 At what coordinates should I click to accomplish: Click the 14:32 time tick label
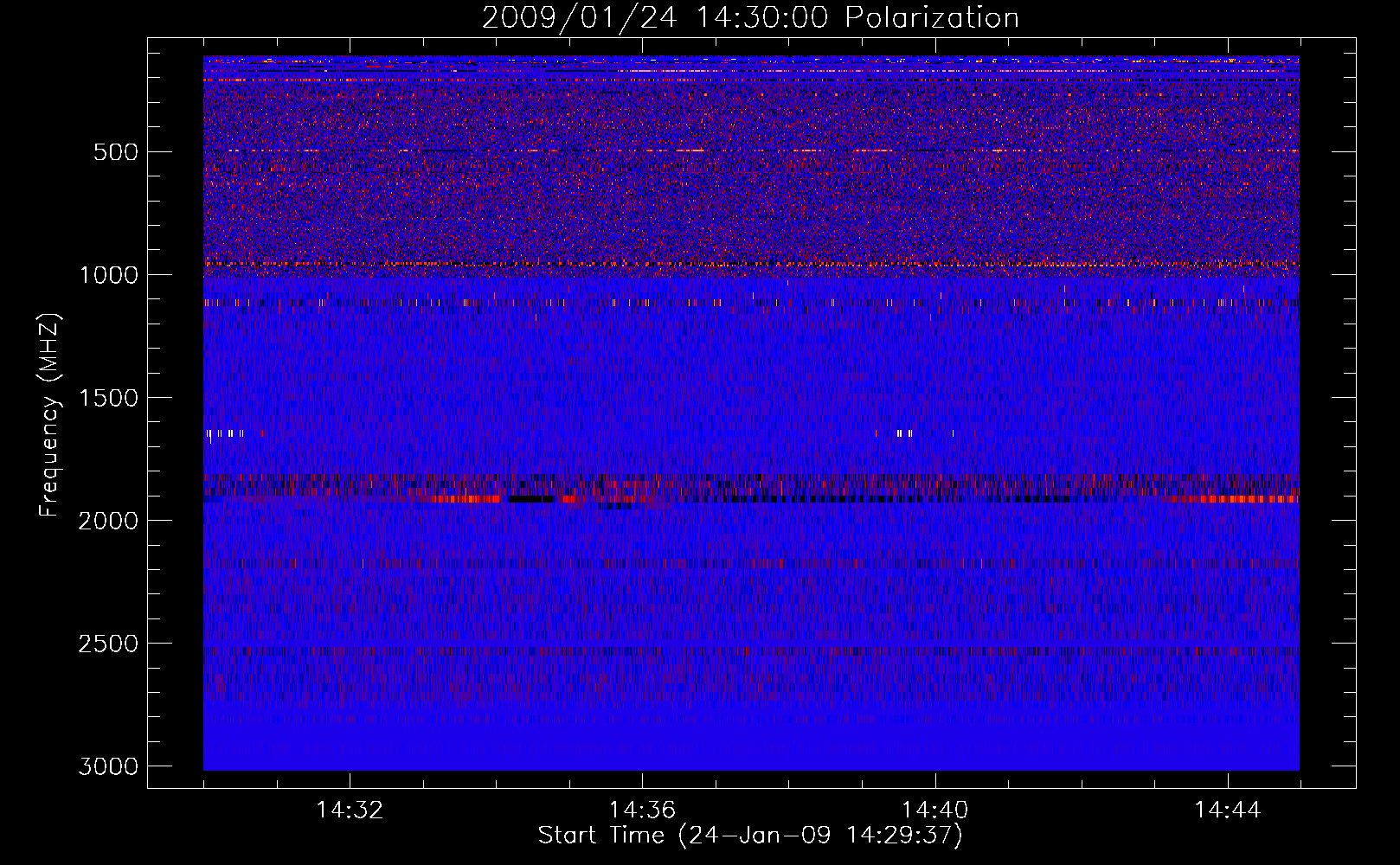click(x=350, y=811)
